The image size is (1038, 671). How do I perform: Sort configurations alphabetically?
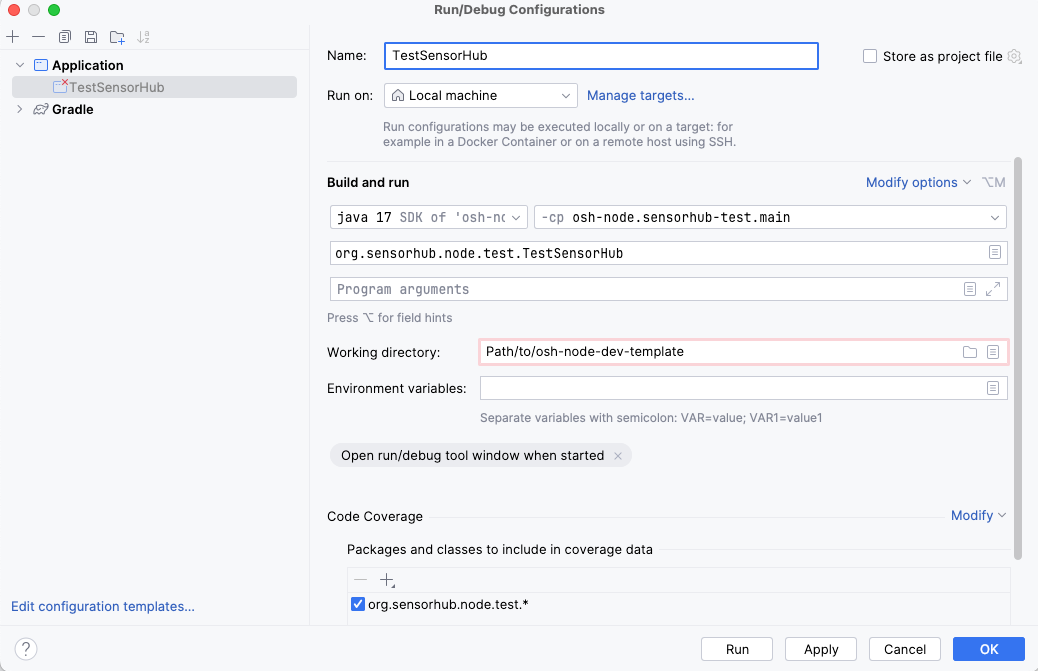(x=143, y=36)
